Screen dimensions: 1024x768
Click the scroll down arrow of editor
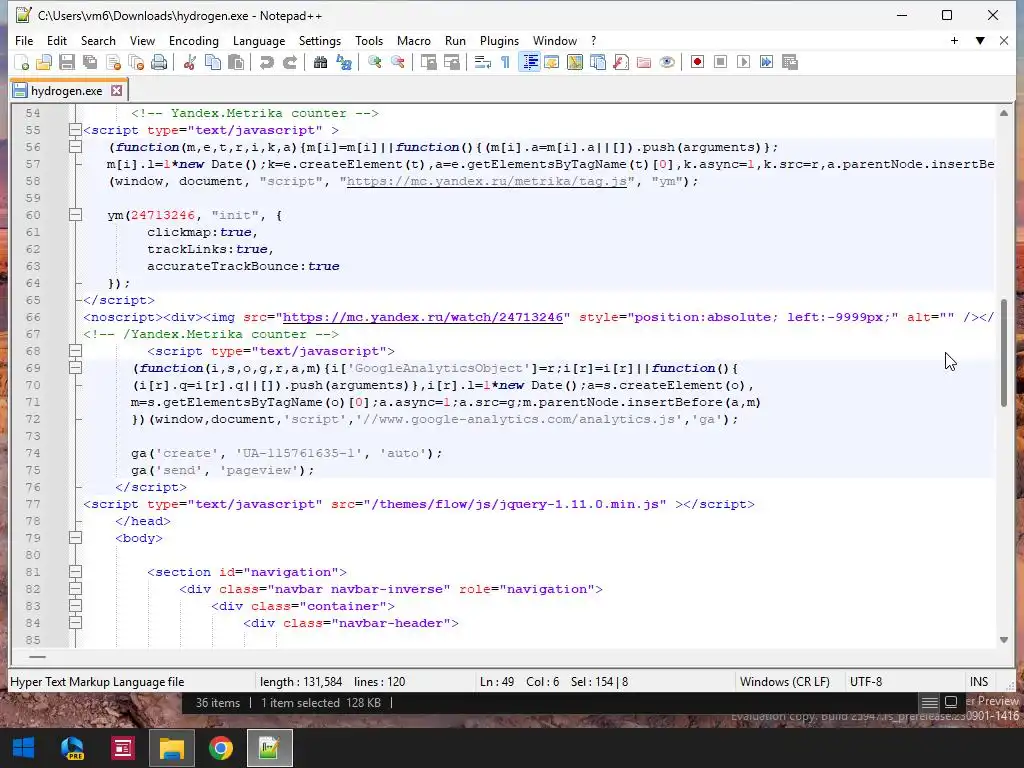pyautogui.click(x=1004, y=640)
